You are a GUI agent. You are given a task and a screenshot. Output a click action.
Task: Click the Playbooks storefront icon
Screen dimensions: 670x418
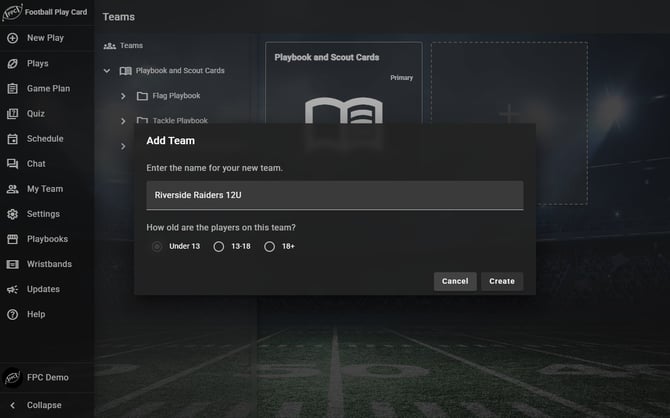(12, 239)
